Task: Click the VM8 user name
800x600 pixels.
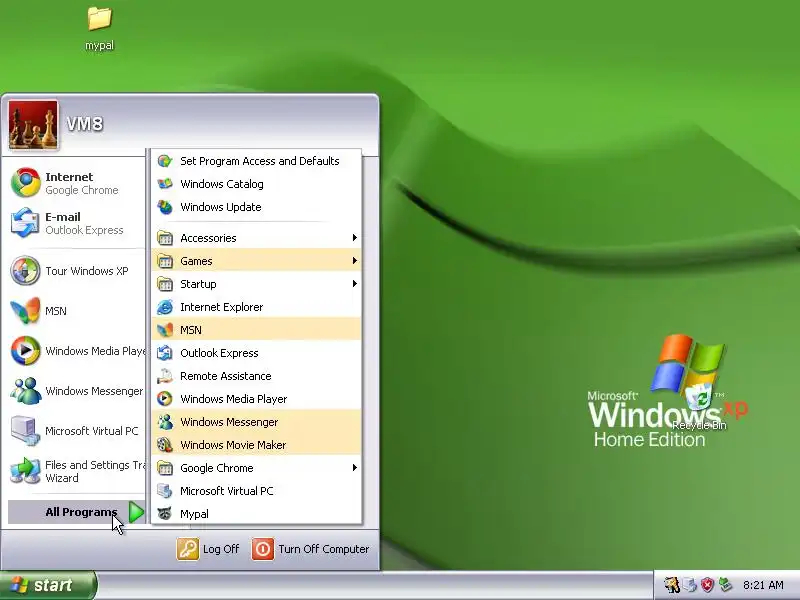Action: tap(85, 124)
